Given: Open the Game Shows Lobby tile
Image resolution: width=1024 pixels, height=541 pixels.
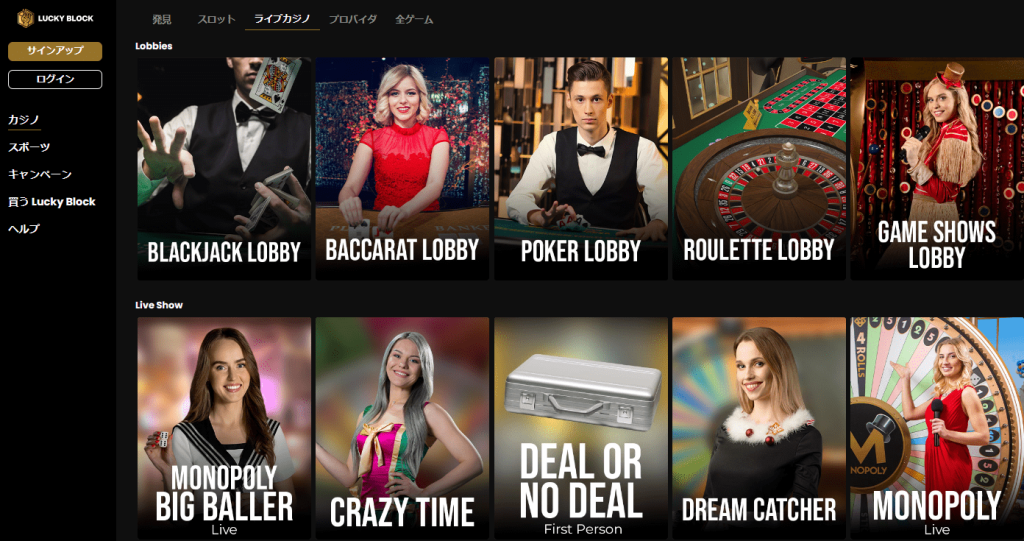Looking at the screenshot, I should [937, 169].
